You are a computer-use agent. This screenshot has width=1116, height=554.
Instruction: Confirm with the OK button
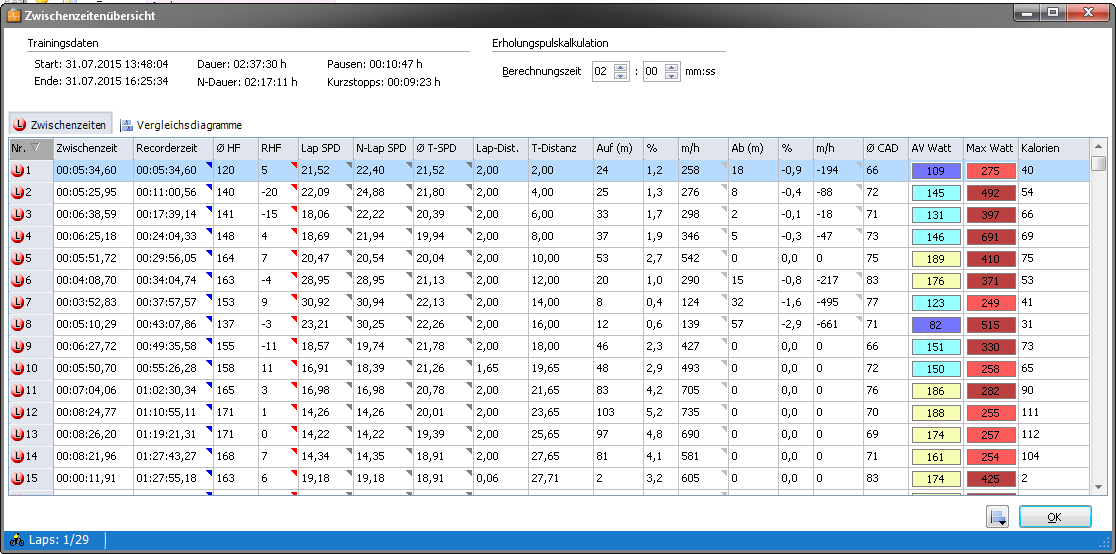(1055, 517)
